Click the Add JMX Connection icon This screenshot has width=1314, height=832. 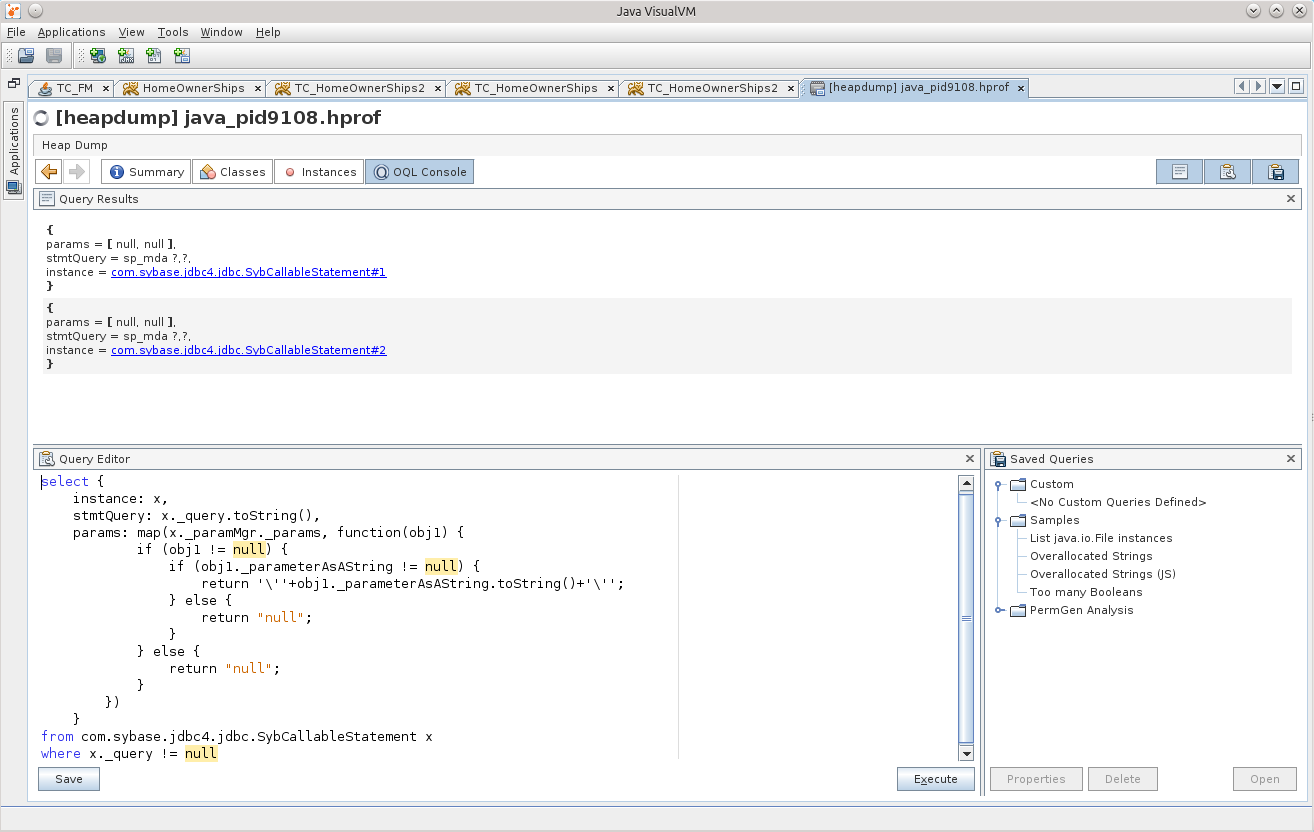[x=125, y=56]
